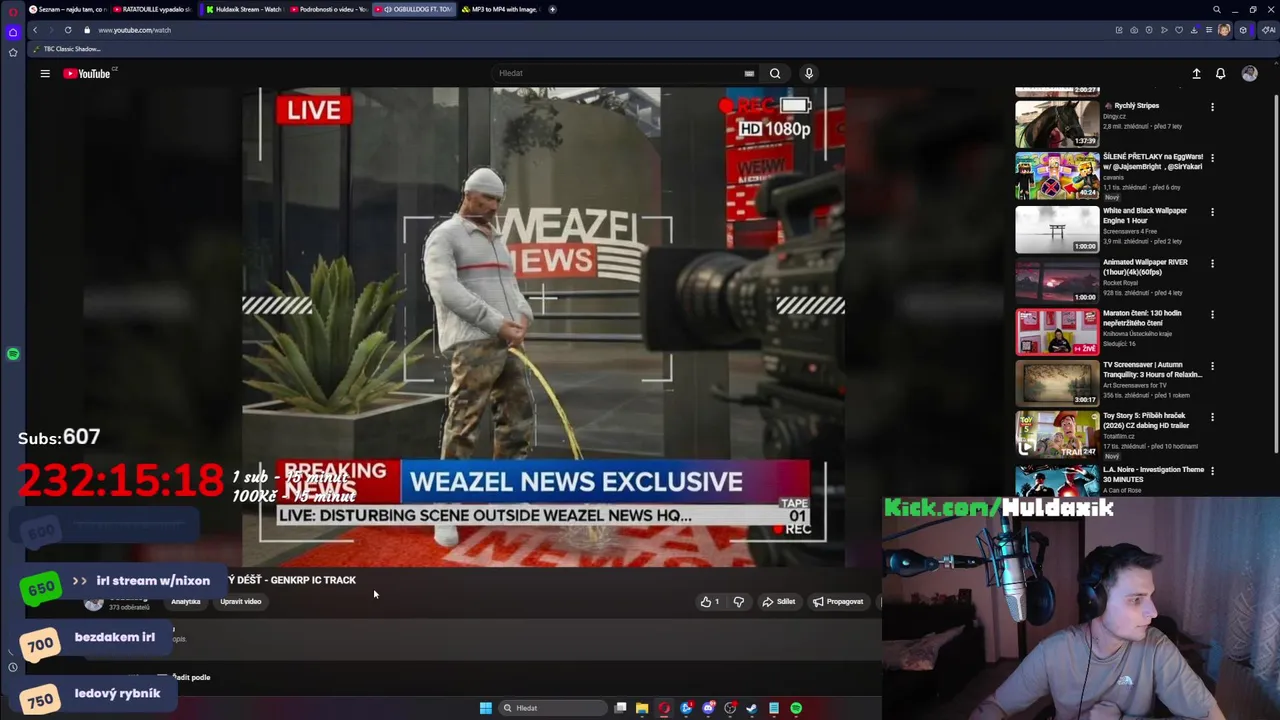Open Opera AI assistant button
This screenshot has width=1280, height=720.
pyautogui.click(x=1269, y=30)
